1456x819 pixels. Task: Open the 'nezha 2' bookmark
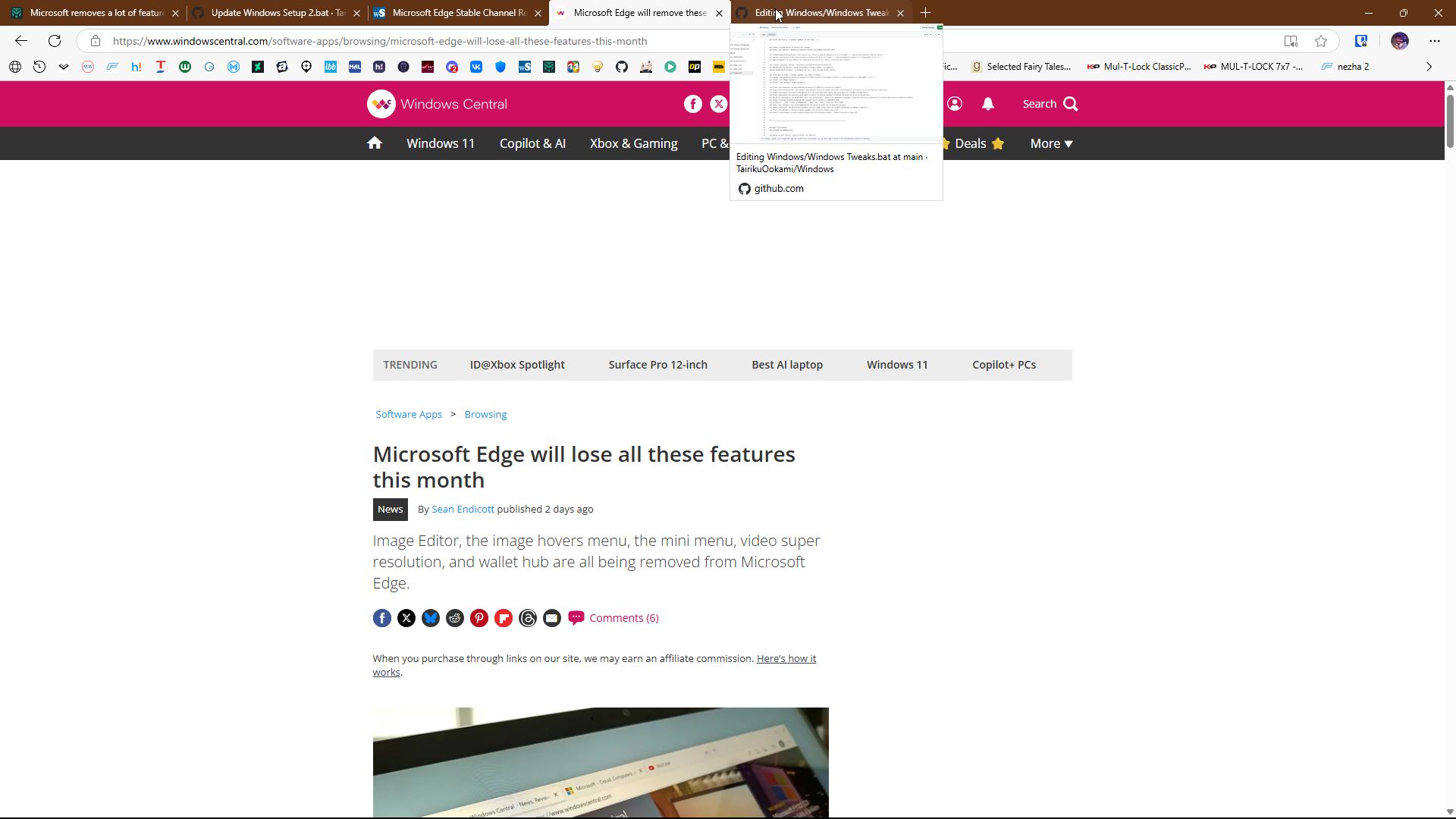coord(1345,67)
